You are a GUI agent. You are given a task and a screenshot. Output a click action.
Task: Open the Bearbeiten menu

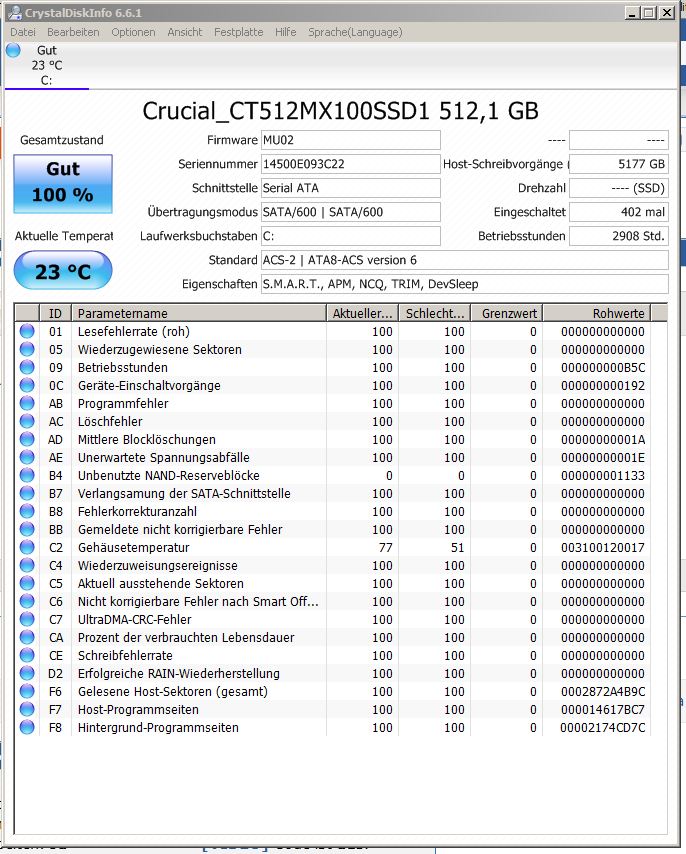73,32
